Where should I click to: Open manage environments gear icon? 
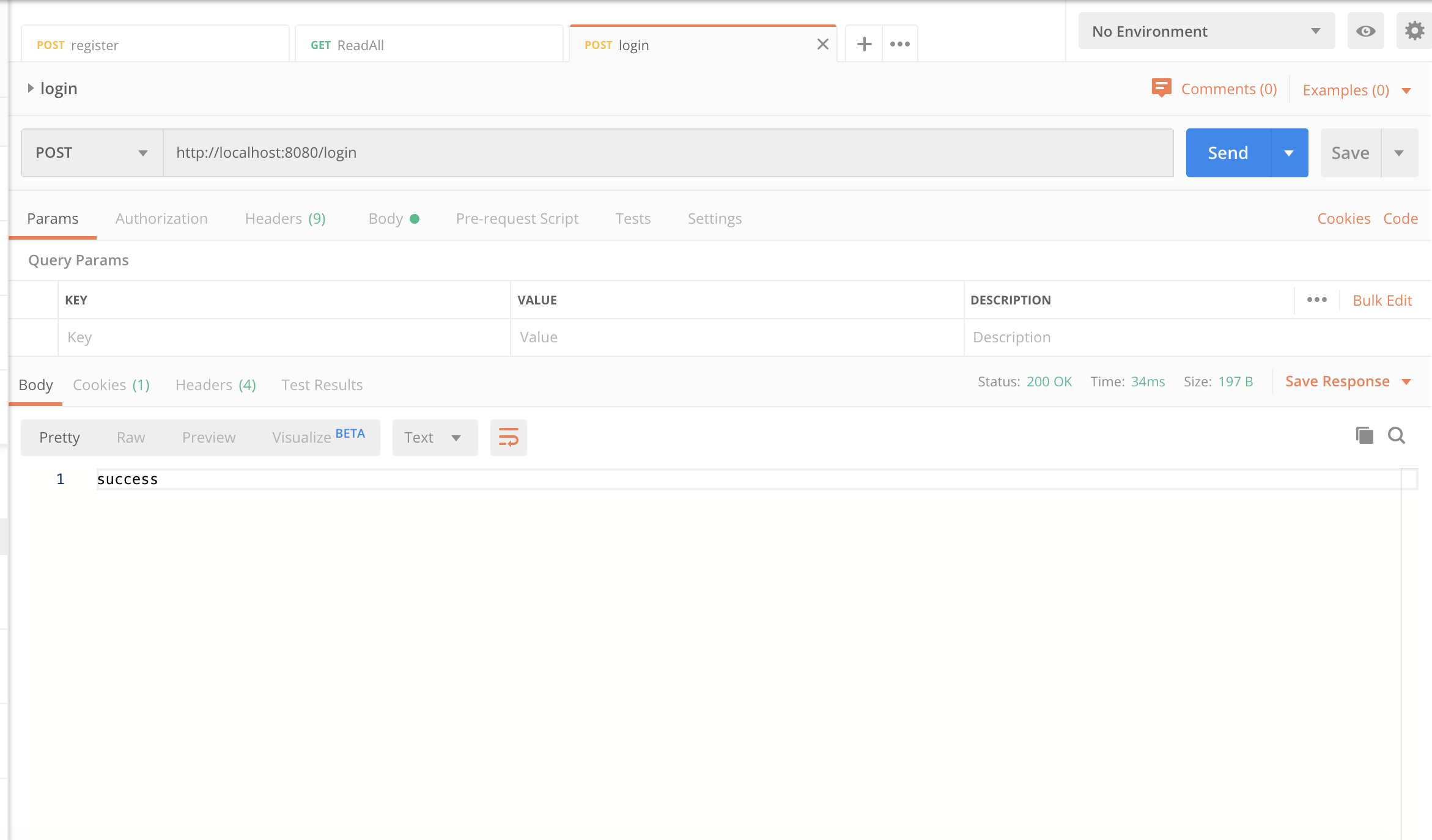pos(1414,31)
